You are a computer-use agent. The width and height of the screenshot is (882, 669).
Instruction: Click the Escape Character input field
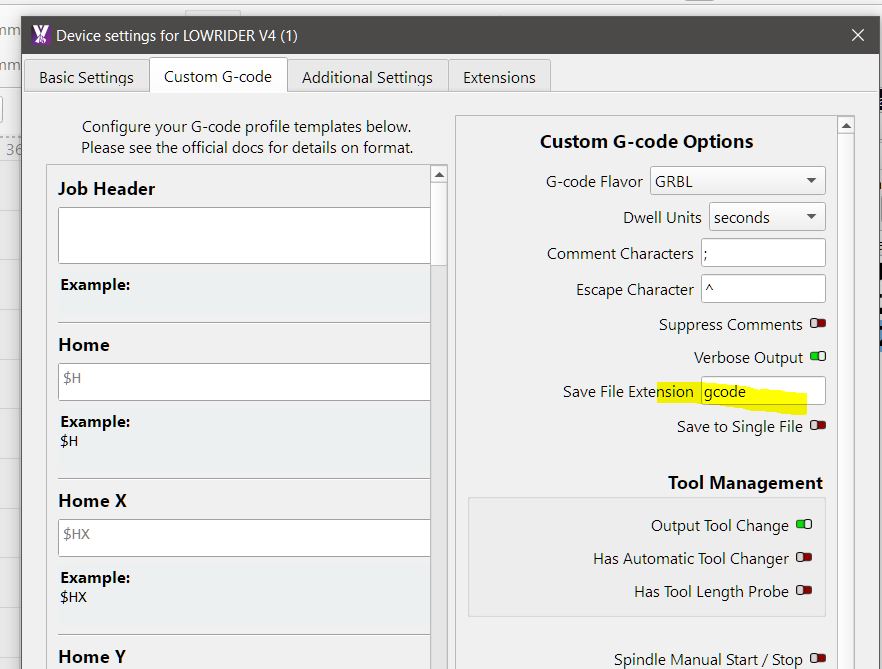point(763,289)
